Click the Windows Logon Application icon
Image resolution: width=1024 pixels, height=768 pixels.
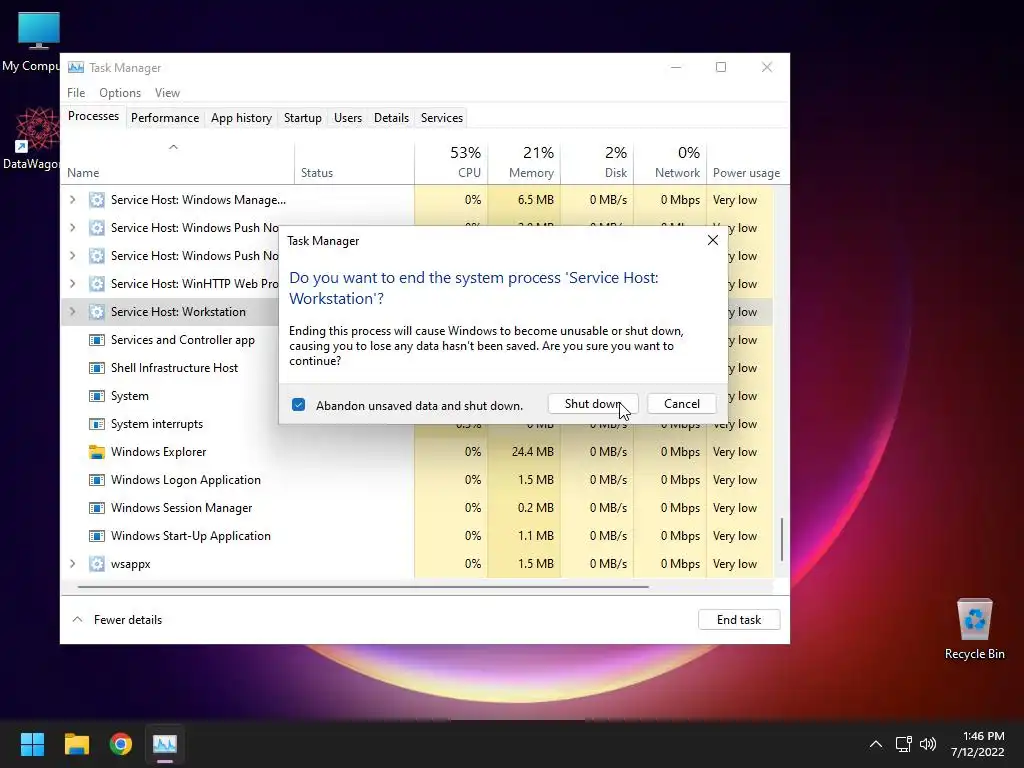click(x=97, y=480)
